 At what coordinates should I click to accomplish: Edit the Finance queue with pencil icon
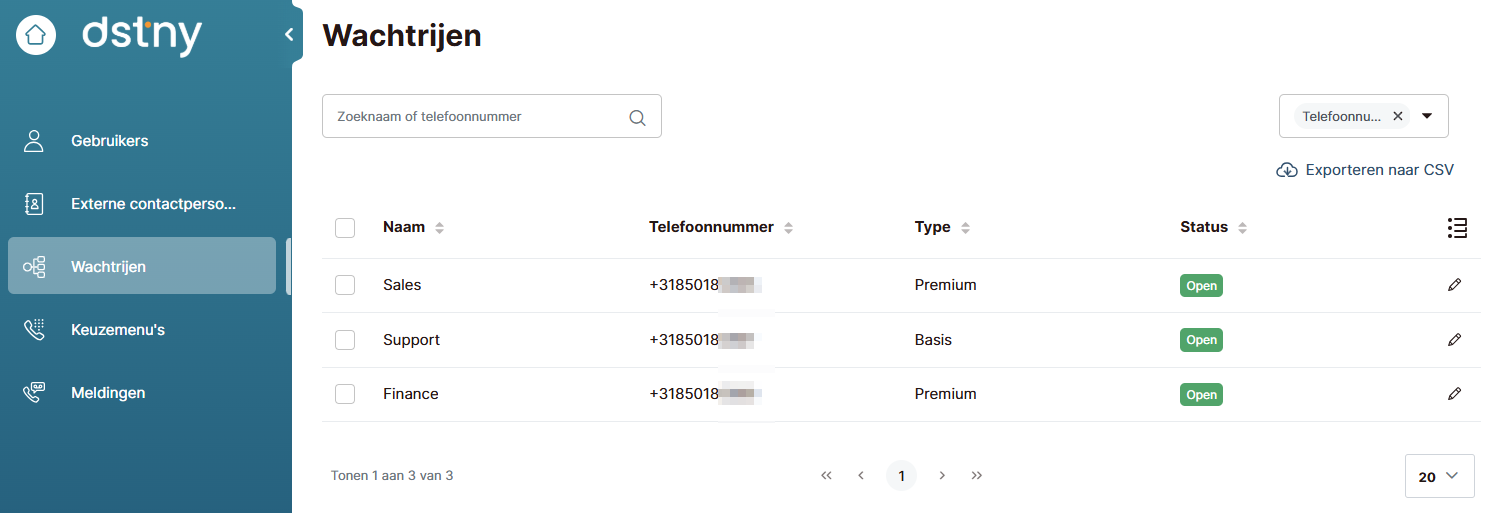(x=1454, y=394)
